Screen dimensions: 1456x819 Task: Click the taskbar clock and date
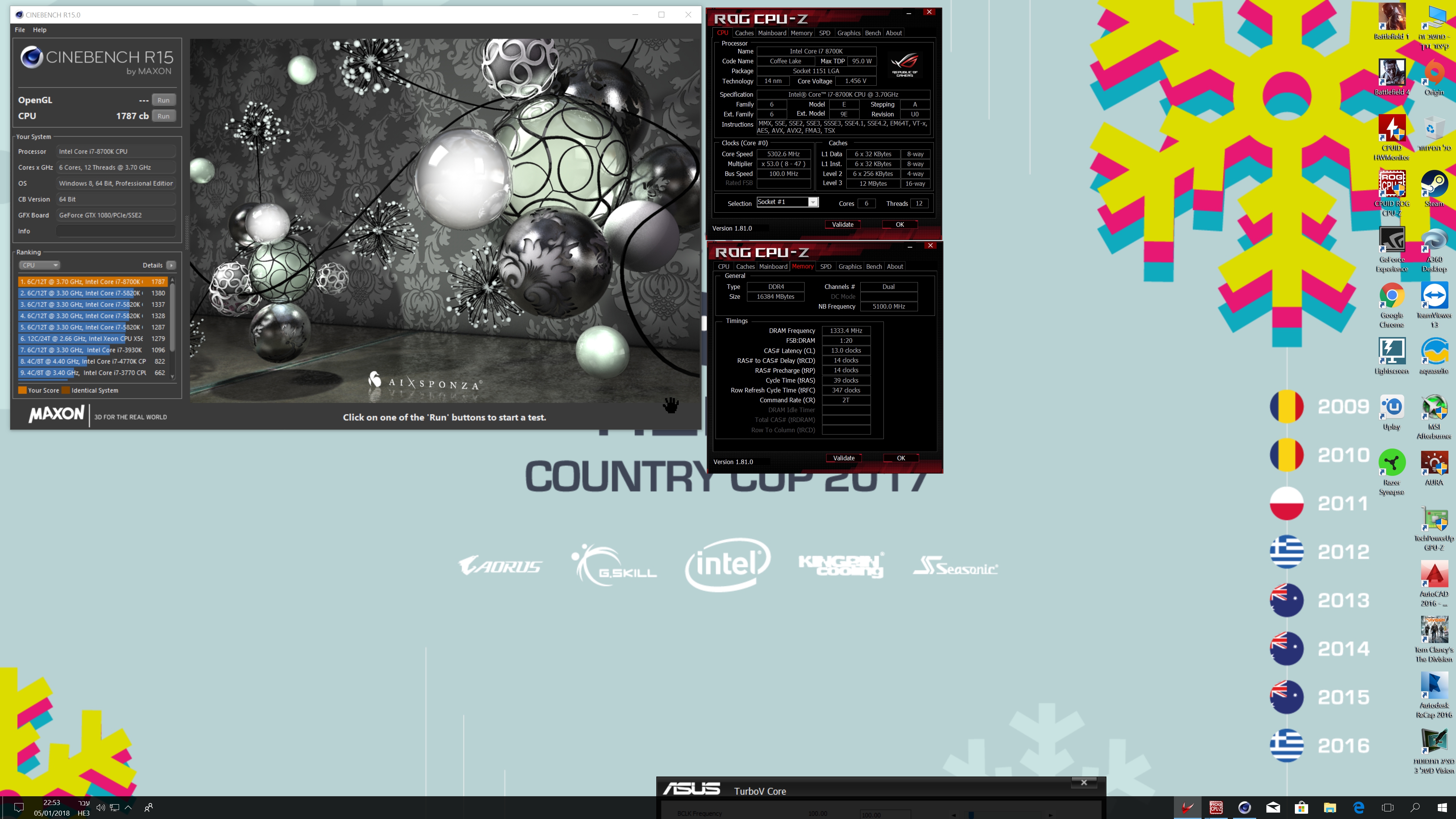52,807
